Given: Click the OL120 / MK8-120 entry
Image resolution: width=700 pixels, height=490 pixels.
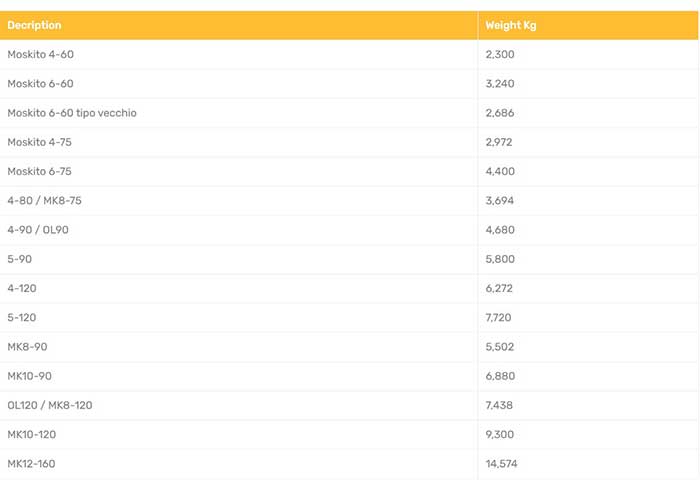Looking at the screenshot, I should point(50,405).
